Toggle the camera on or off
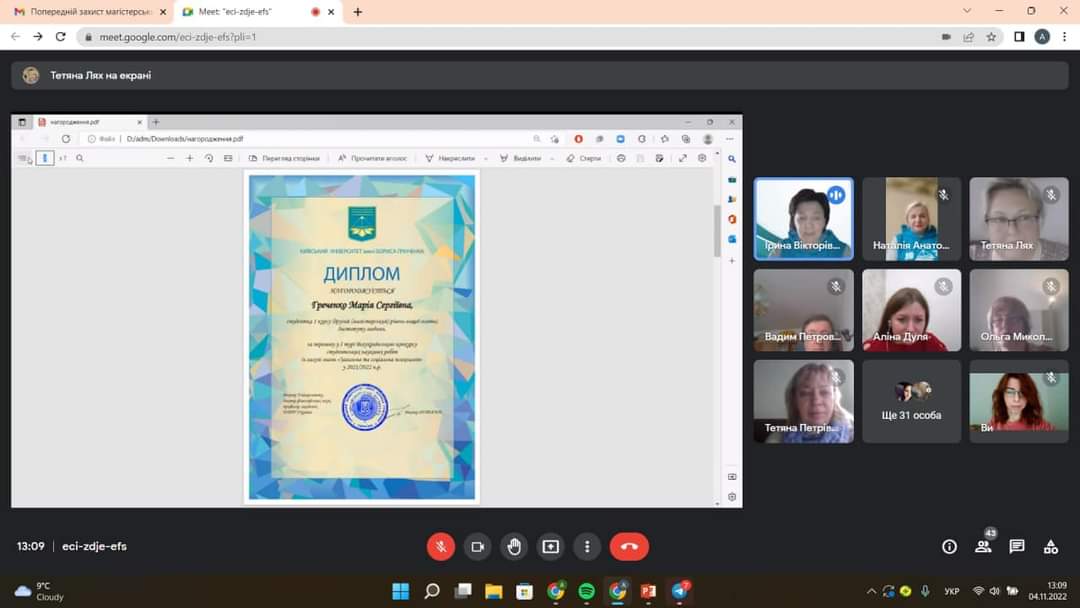The image size is (1080, 608). click(477, 546)
